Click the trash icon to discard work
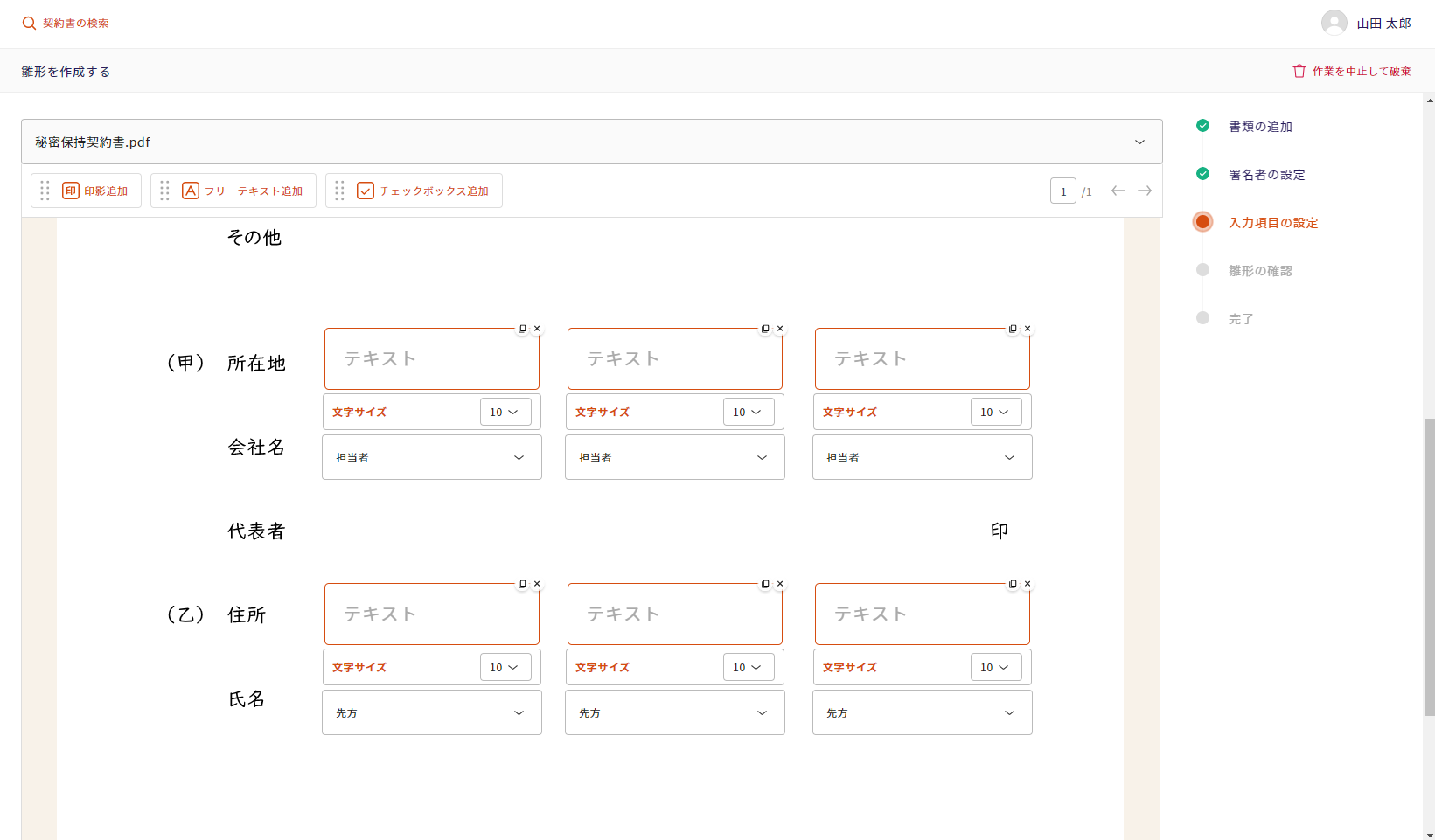The width and height of the screenshot is (1435, 840). [x=1299, y=71]
